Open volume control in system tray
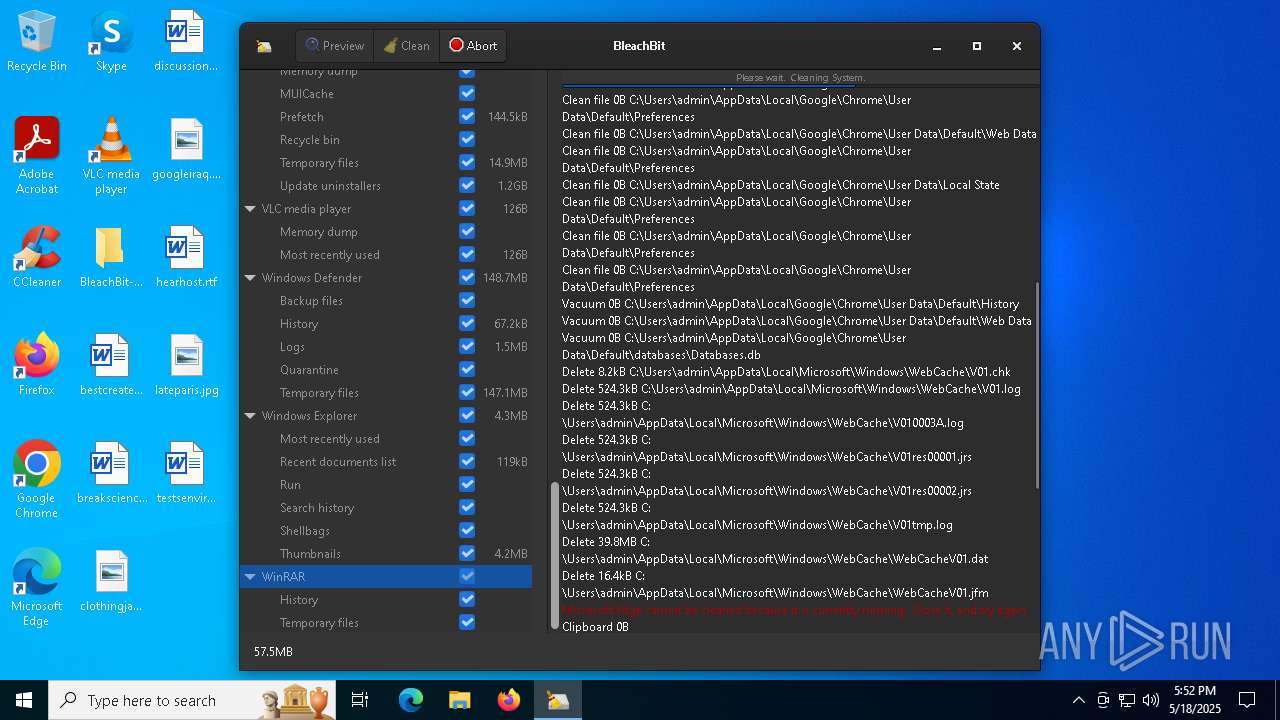Viewport: 1280px width, 720px height. coord(1151,700)
